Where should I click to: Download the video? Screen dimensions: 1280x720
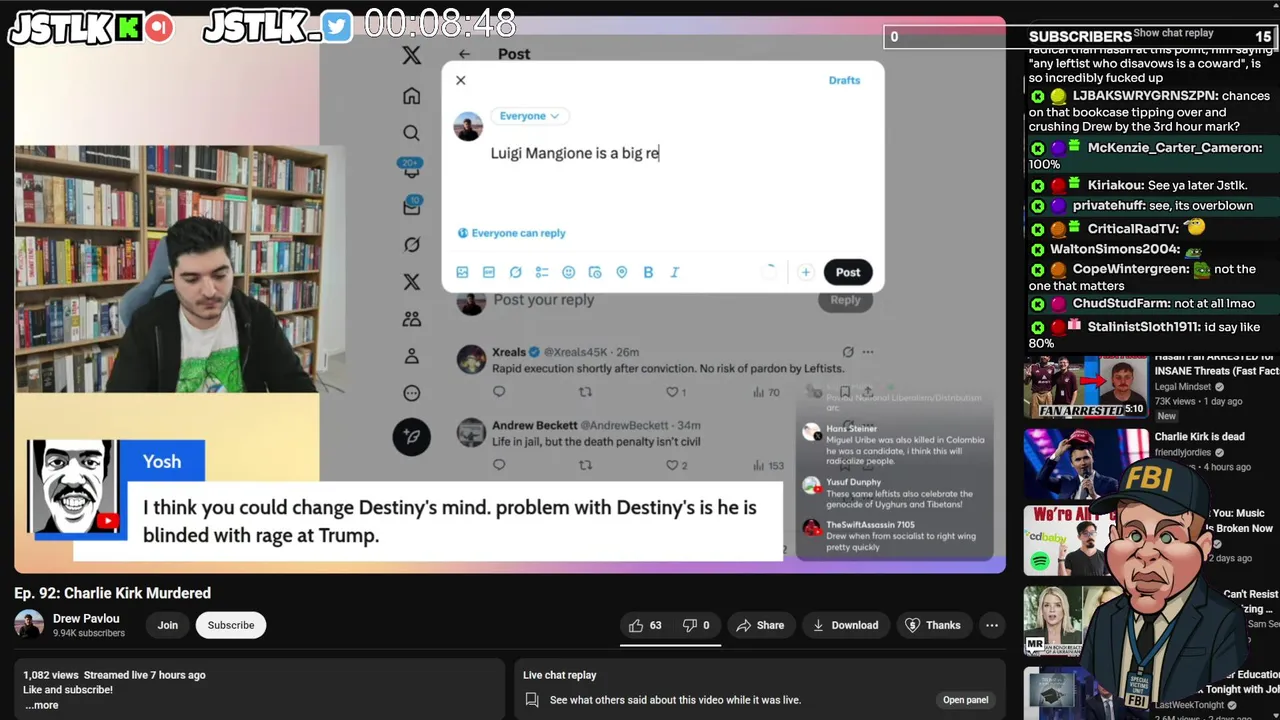pyautogui.click(x=845, y=625)
